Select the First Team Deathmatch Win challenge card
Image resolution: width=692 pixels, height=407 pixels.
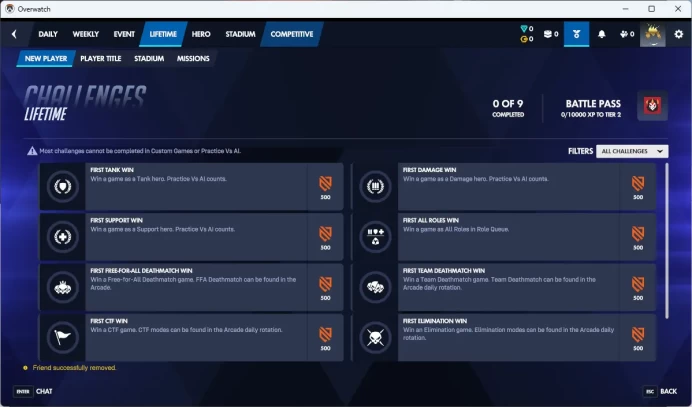[x=504, y=287]
